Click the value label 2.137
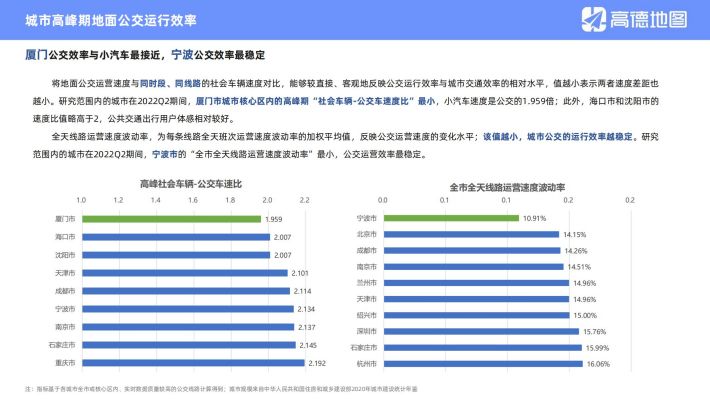This screenshot has height=399, width=710. [x=307, y=327]
